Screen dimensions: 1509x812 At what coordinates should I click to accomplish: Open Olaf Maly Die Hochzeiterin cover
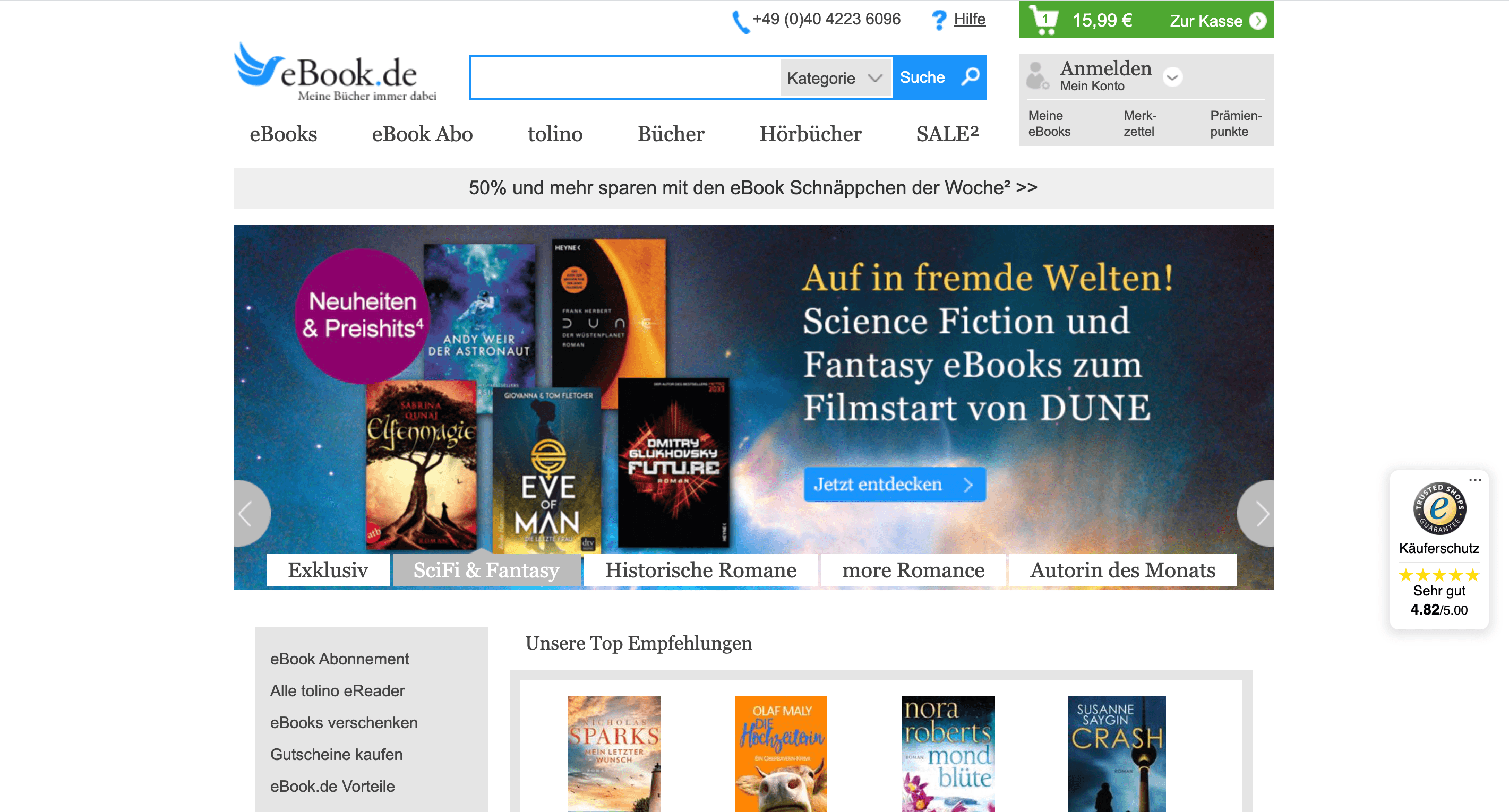pyautogui.click(x=781, y=754)
